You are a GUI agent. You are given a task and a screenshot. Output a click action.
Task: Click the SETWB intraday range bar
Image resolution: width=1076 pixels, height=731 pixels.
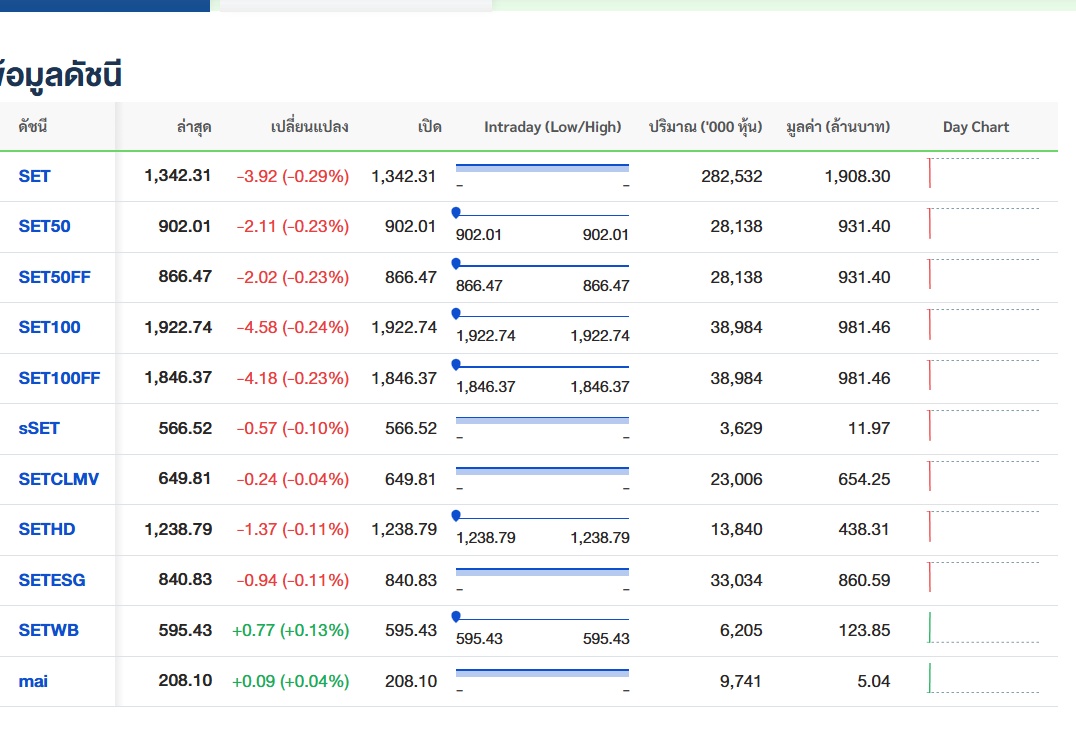point(542,619)
